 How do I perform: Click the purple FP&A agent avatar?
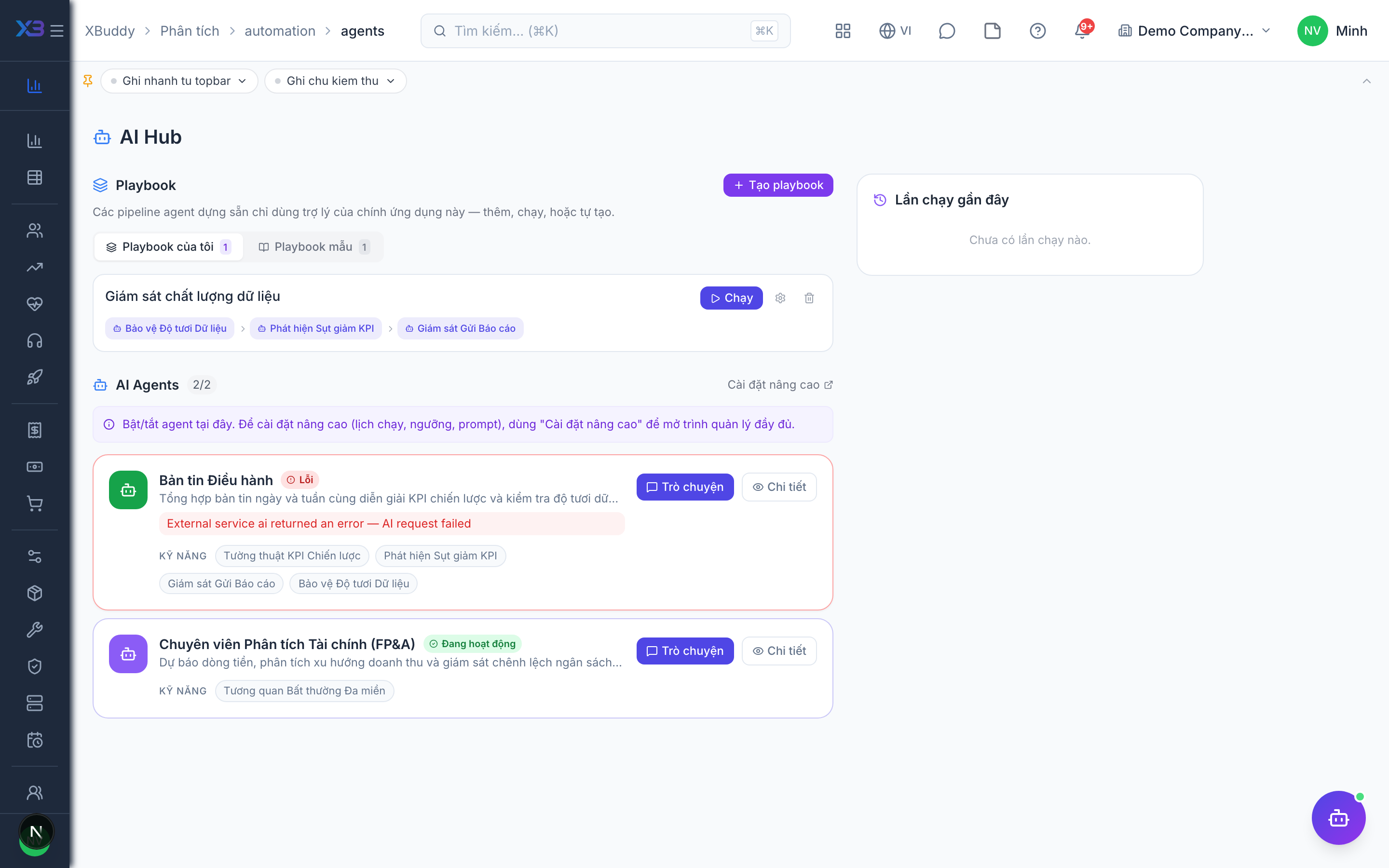(x=128, y=654)
